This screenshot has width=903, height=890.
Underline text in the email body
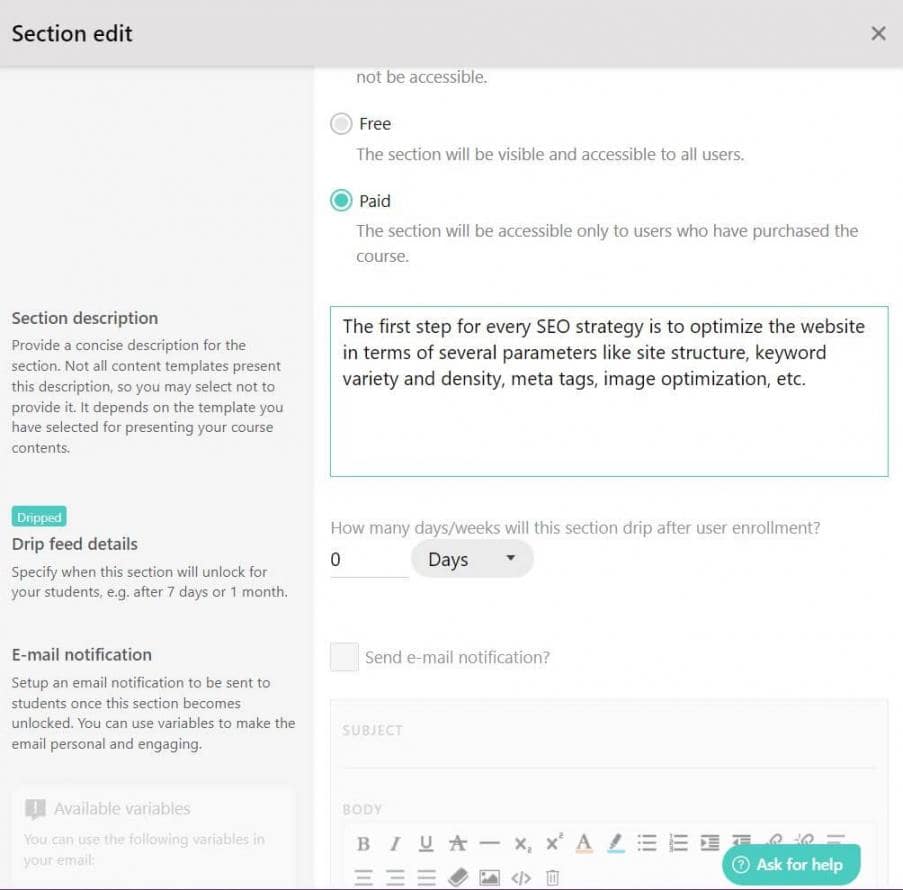tap(426, 843)
